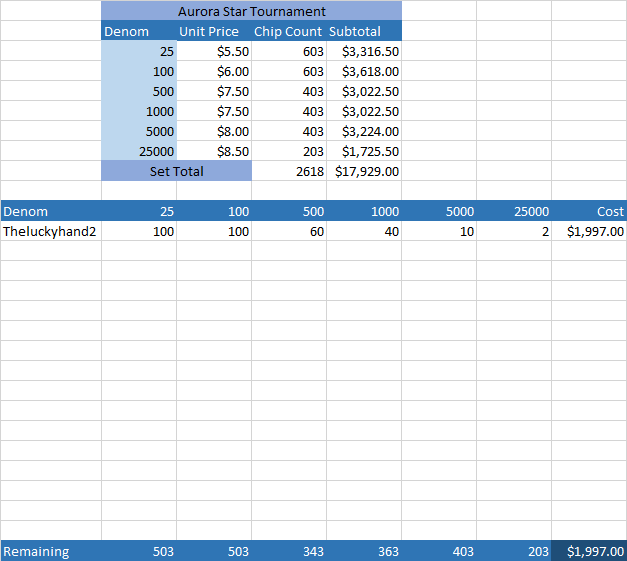Click the $1,997.00 cost cell for Theluckyhand2

click(588, 231)
